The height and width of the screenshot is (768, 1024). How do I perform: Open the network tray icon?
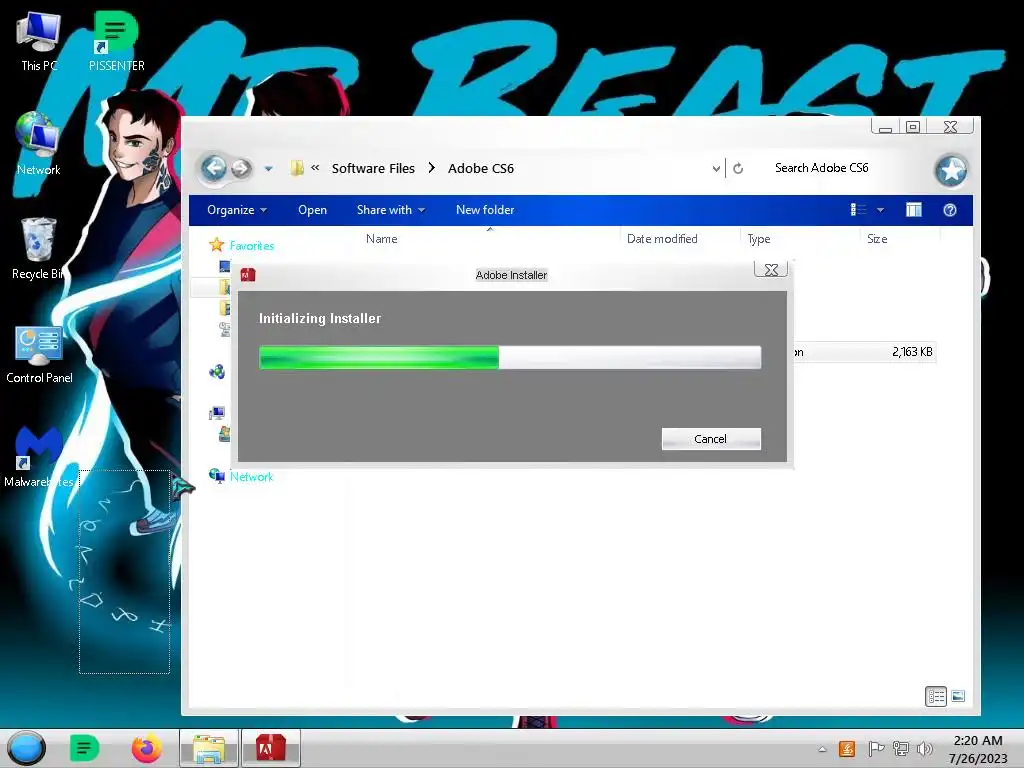point(901,749)
